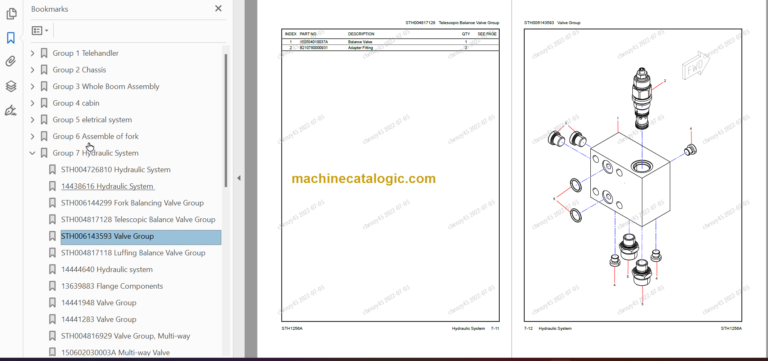Select Group 1 Telehandler bookmark
Image resolution: width=768 pixels, height=361 pixels.
(85, 53)
